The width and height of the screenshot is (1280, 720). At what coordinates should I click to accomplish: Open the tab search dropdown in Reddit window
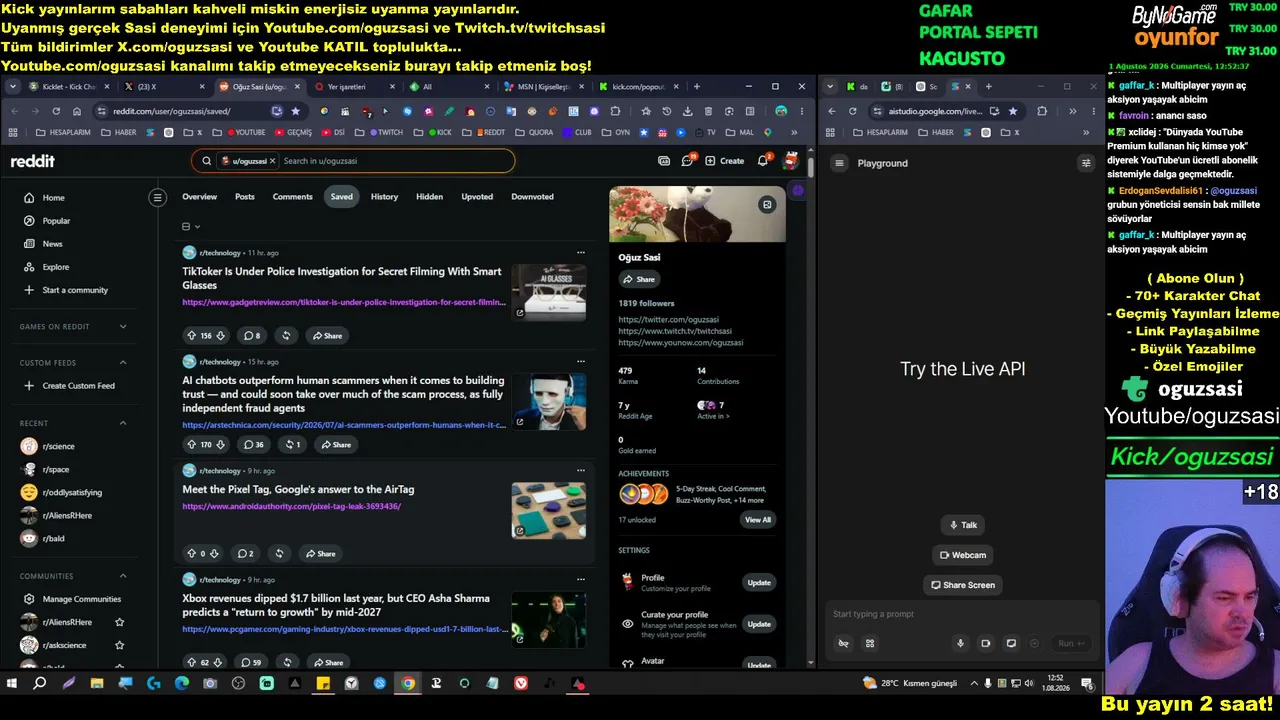tap(12, 87)
